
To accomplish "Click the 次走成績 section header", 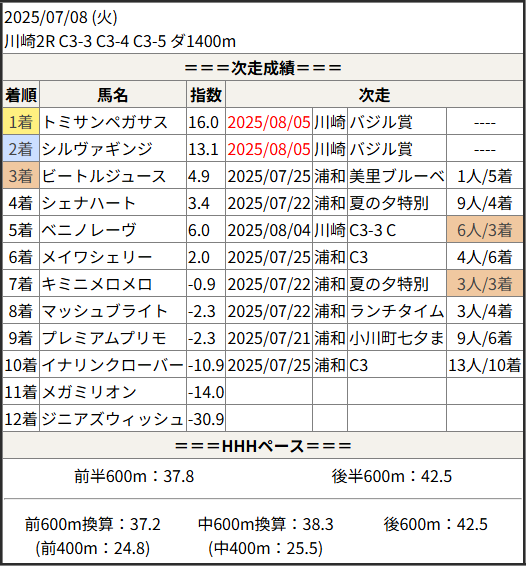I will (263, 68).
